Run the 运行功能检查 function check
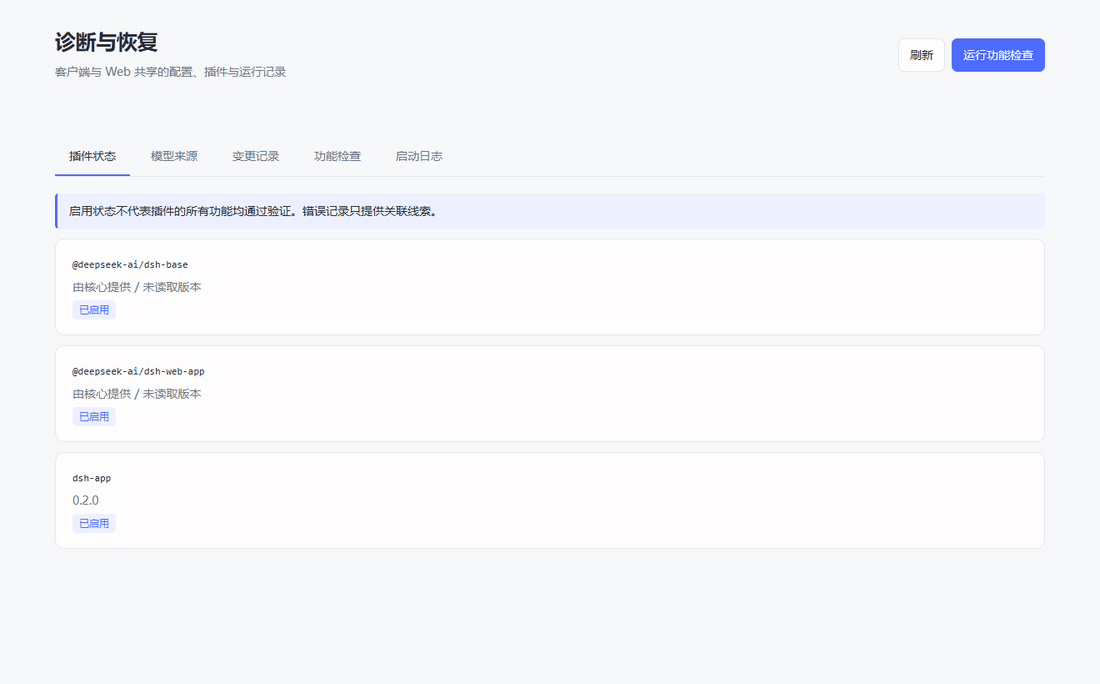The image size is (1100, 684). click(x=998, y=55)
